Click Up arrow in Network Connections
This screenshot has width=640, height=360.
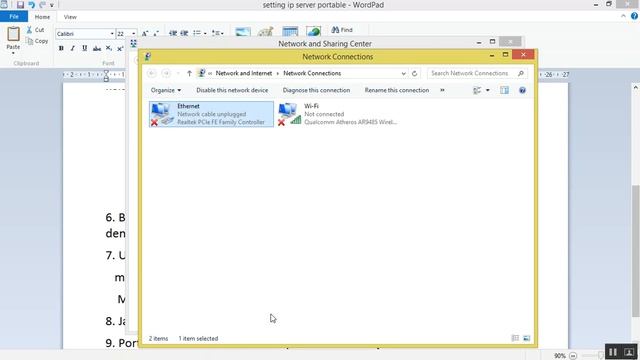(189, 73)
